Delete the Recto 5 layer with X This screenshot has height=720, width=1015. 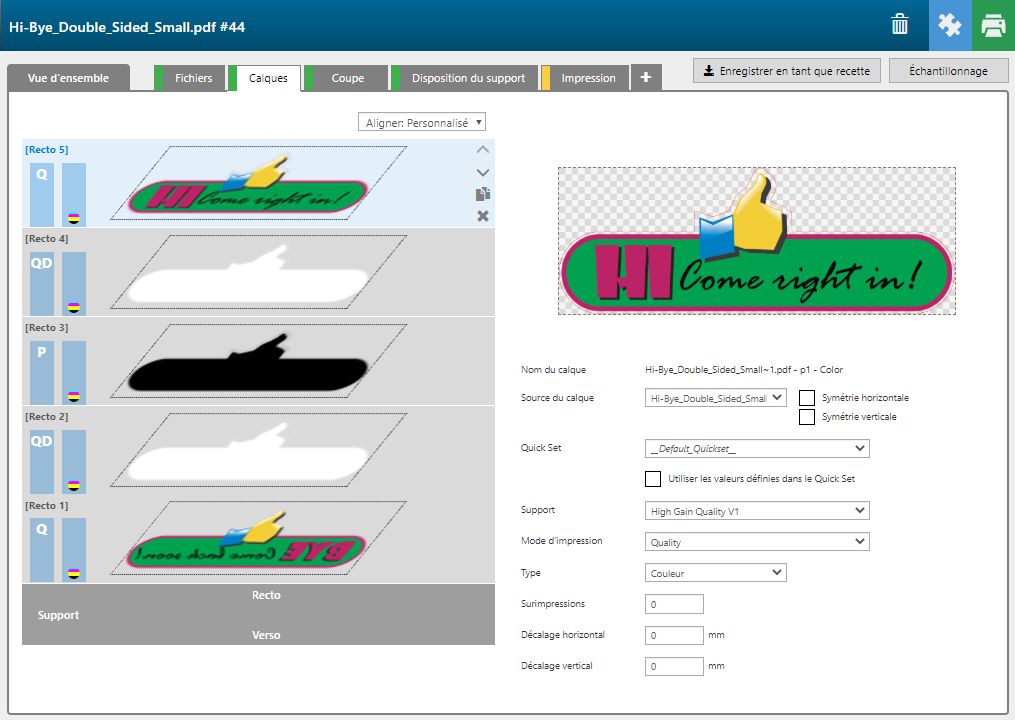coord(483,216)
